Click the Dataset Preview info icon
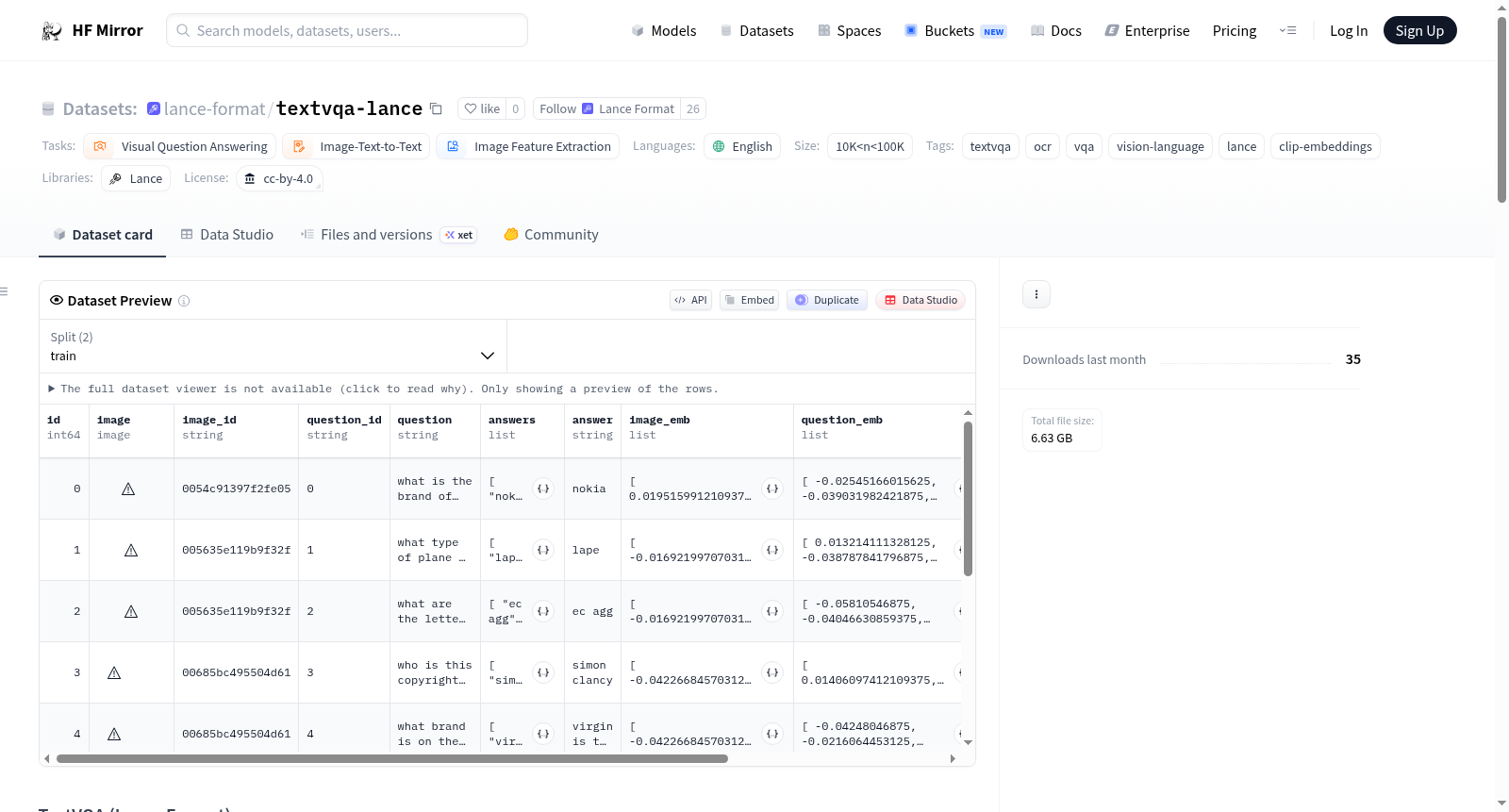This screenshot has width=1509, height=812. (x=184, y=301)
